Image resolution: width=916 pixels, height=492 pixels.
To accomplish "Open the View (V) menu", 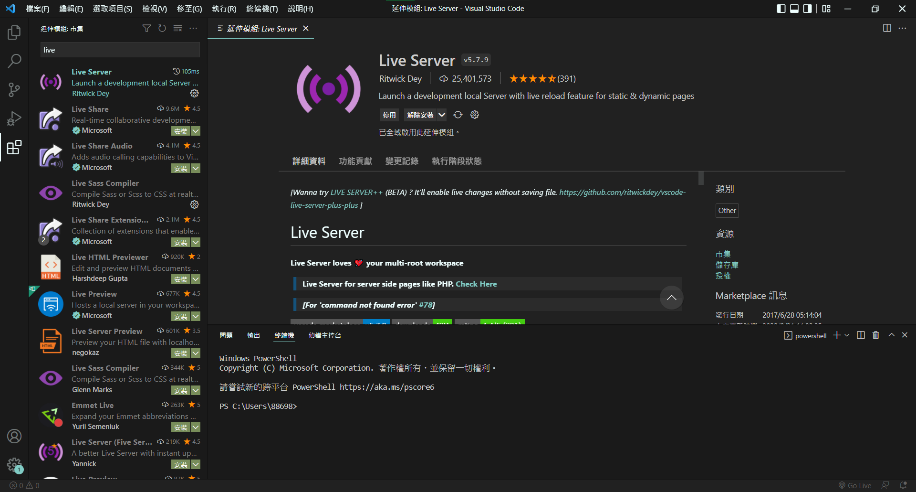I will (155, 9).
